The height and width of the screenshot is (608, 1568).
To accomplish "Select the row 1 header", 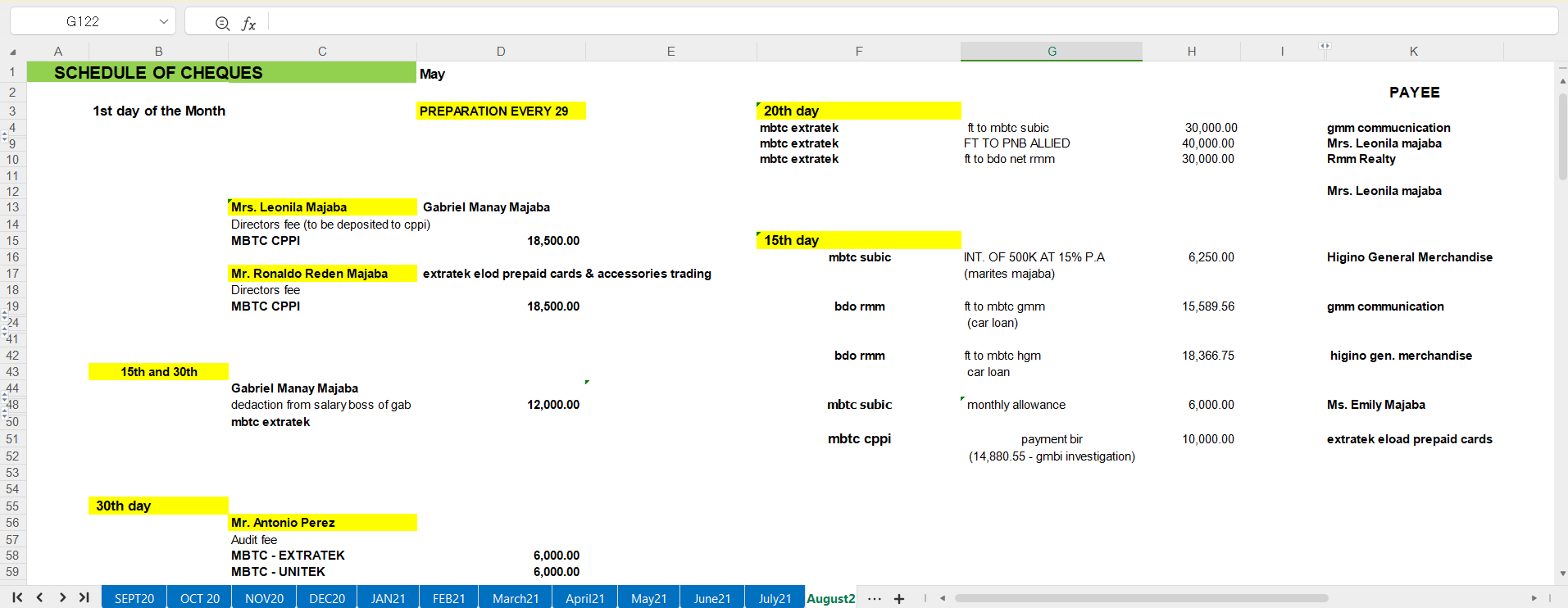I will [12, 72].
